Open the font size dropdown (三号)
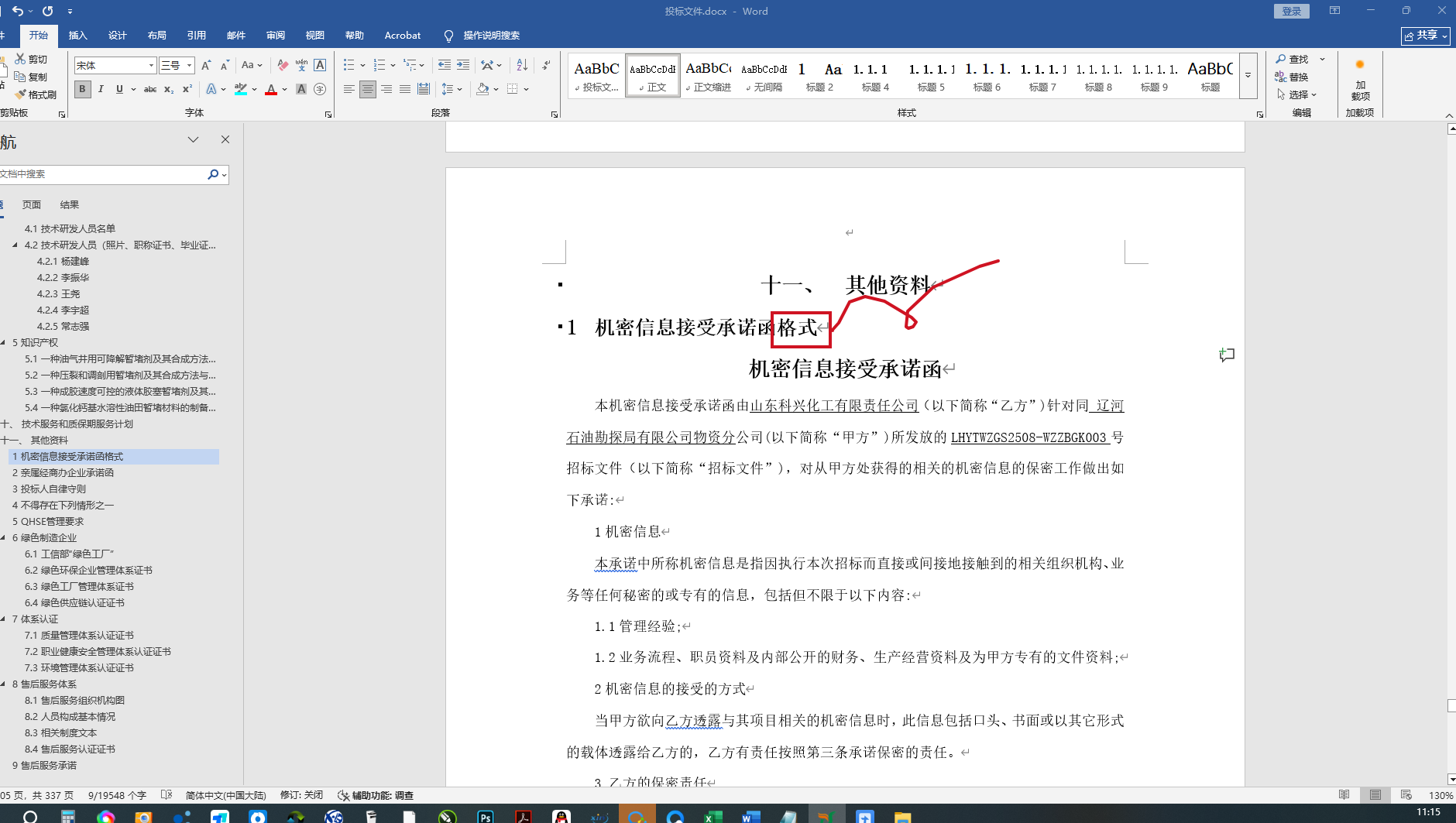 [189, 66]
